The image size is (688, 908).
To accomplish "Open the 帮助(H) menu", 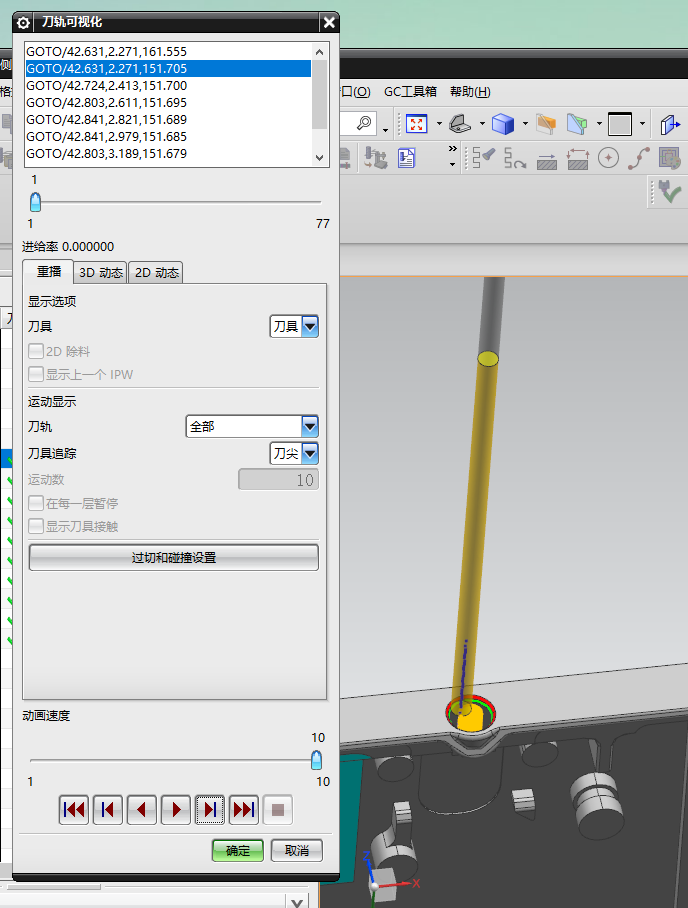I will [x=470, y=91].
